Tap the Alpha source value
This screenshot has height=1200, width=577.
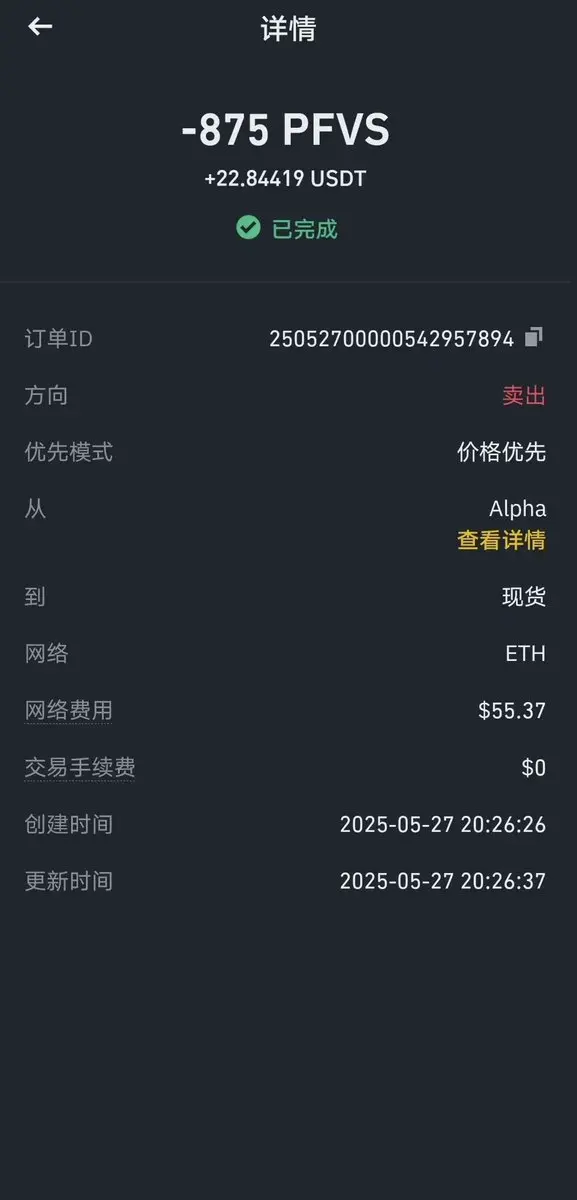[518, 509]
